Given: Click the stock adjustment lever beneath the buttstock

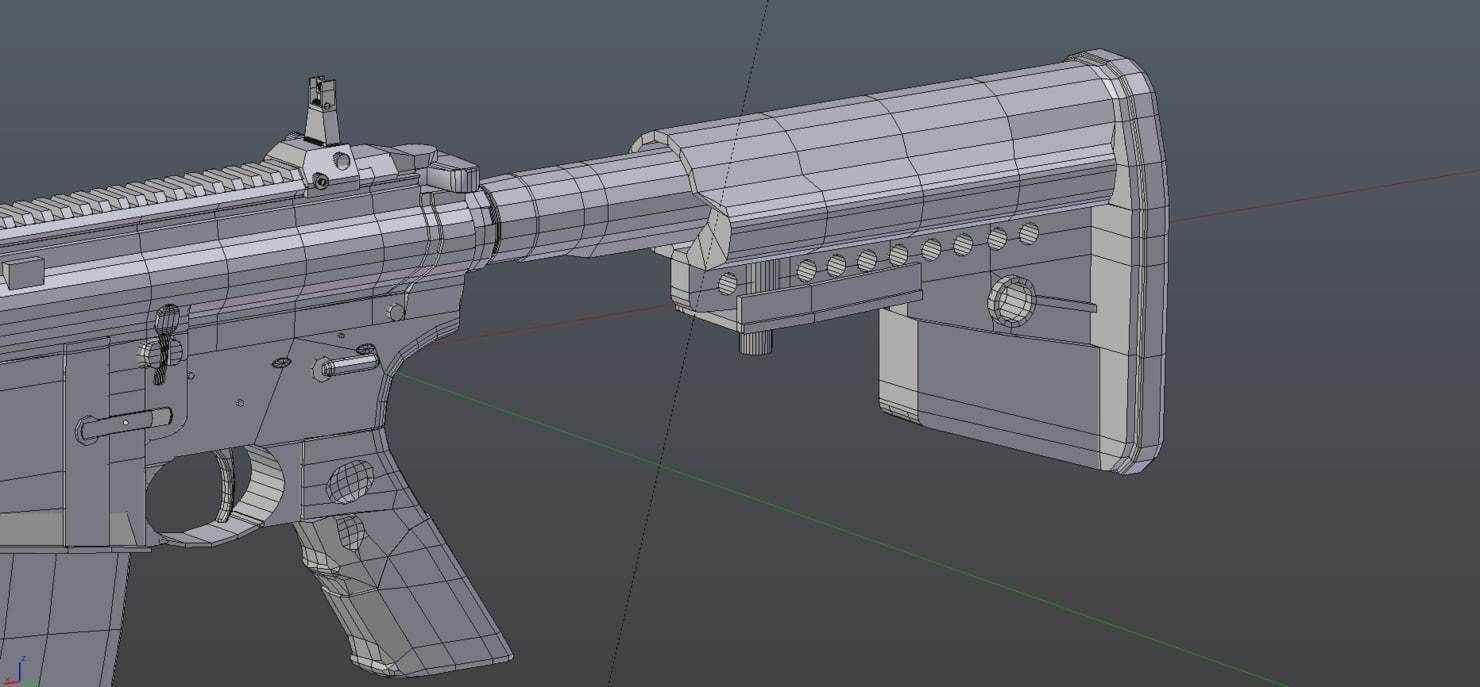Looking at the screenshot, I should point(755,345).
